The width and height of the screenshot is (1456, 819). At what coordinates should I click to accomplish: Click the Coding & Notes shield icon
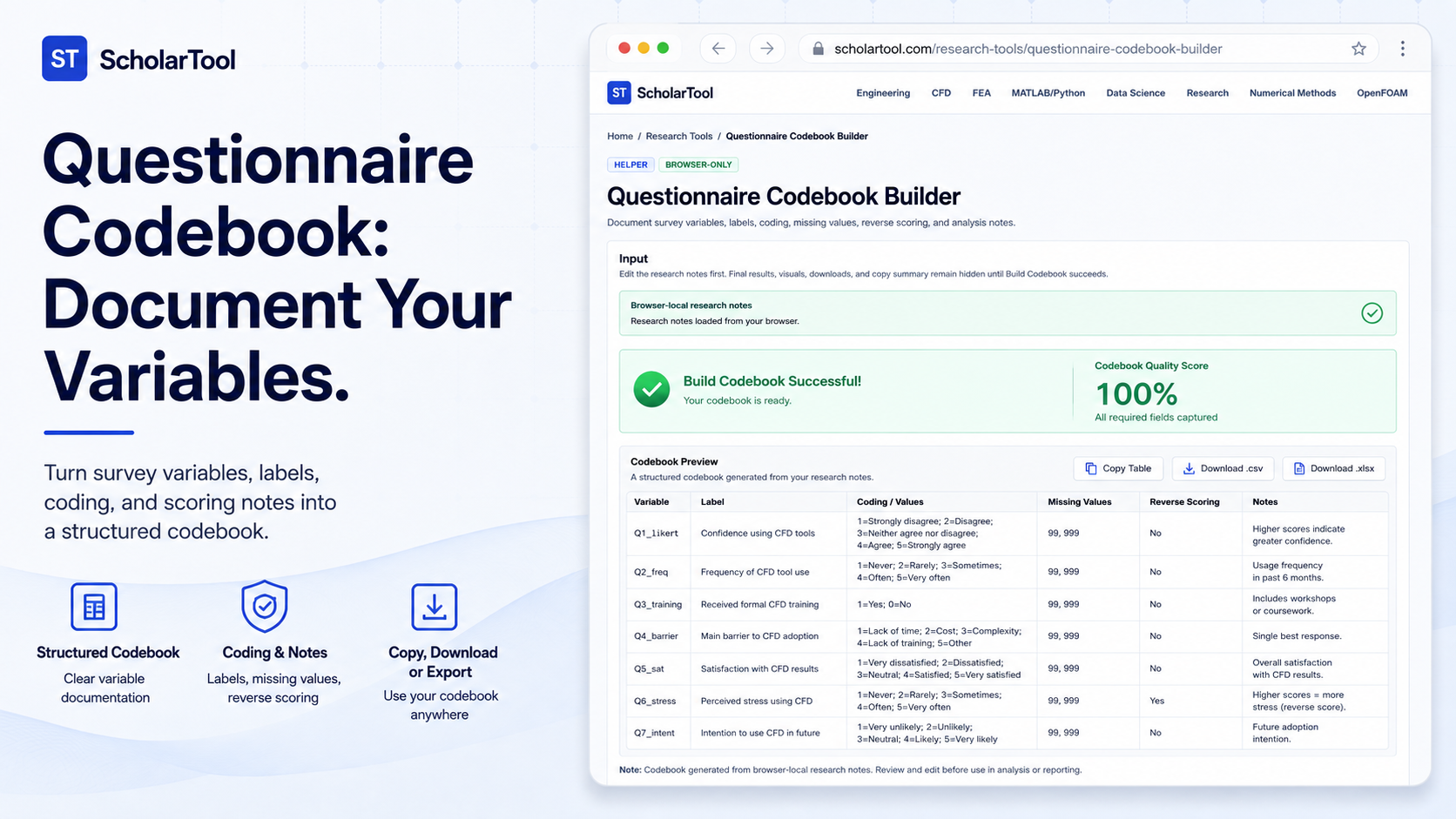pyautogui.click(x=265, y=607)
